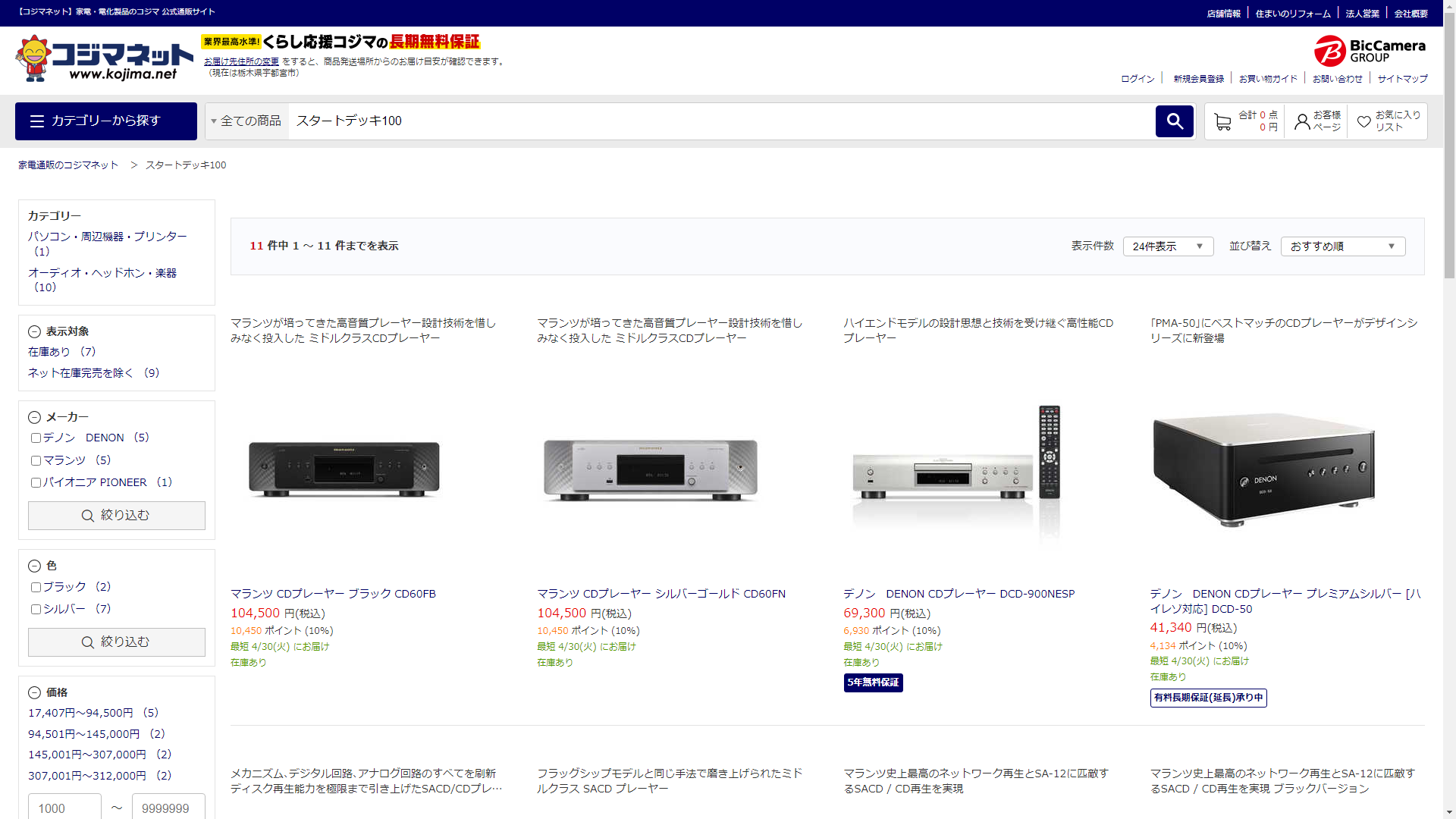Open お買い物ガイド header link
This screenshot has height=819, width=1456.
pos(1268,79)
